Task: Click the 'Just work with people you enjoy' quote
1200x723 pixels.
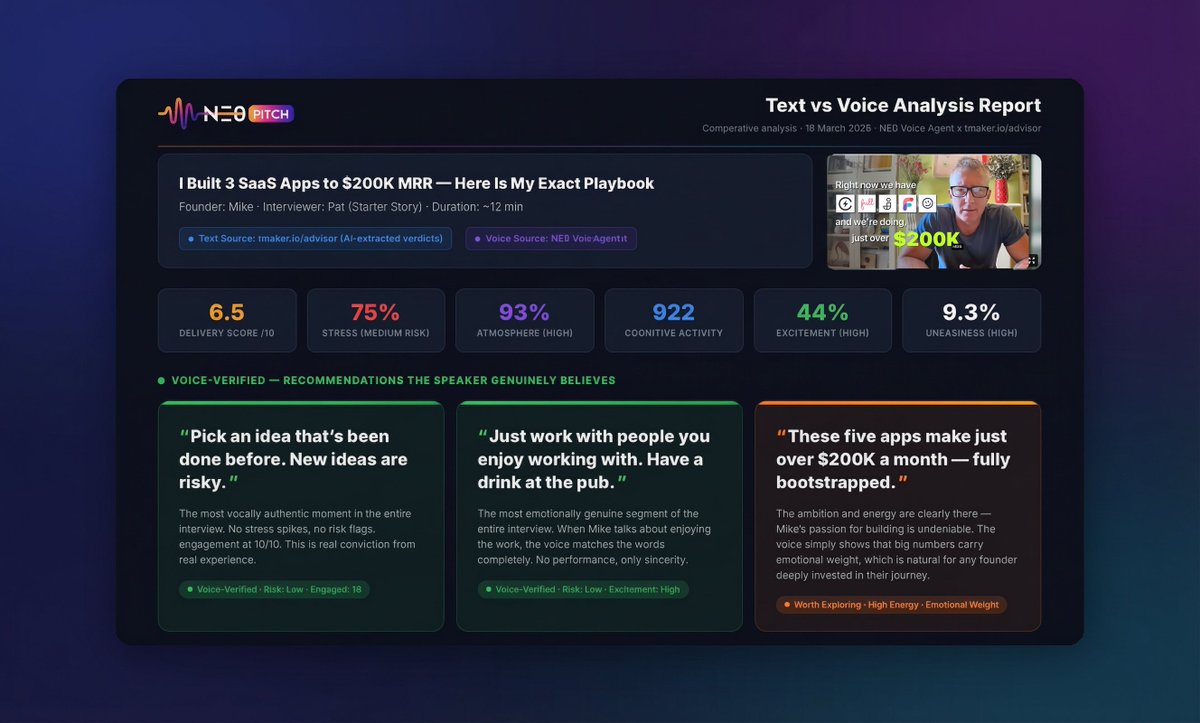Action: [595, 459]
